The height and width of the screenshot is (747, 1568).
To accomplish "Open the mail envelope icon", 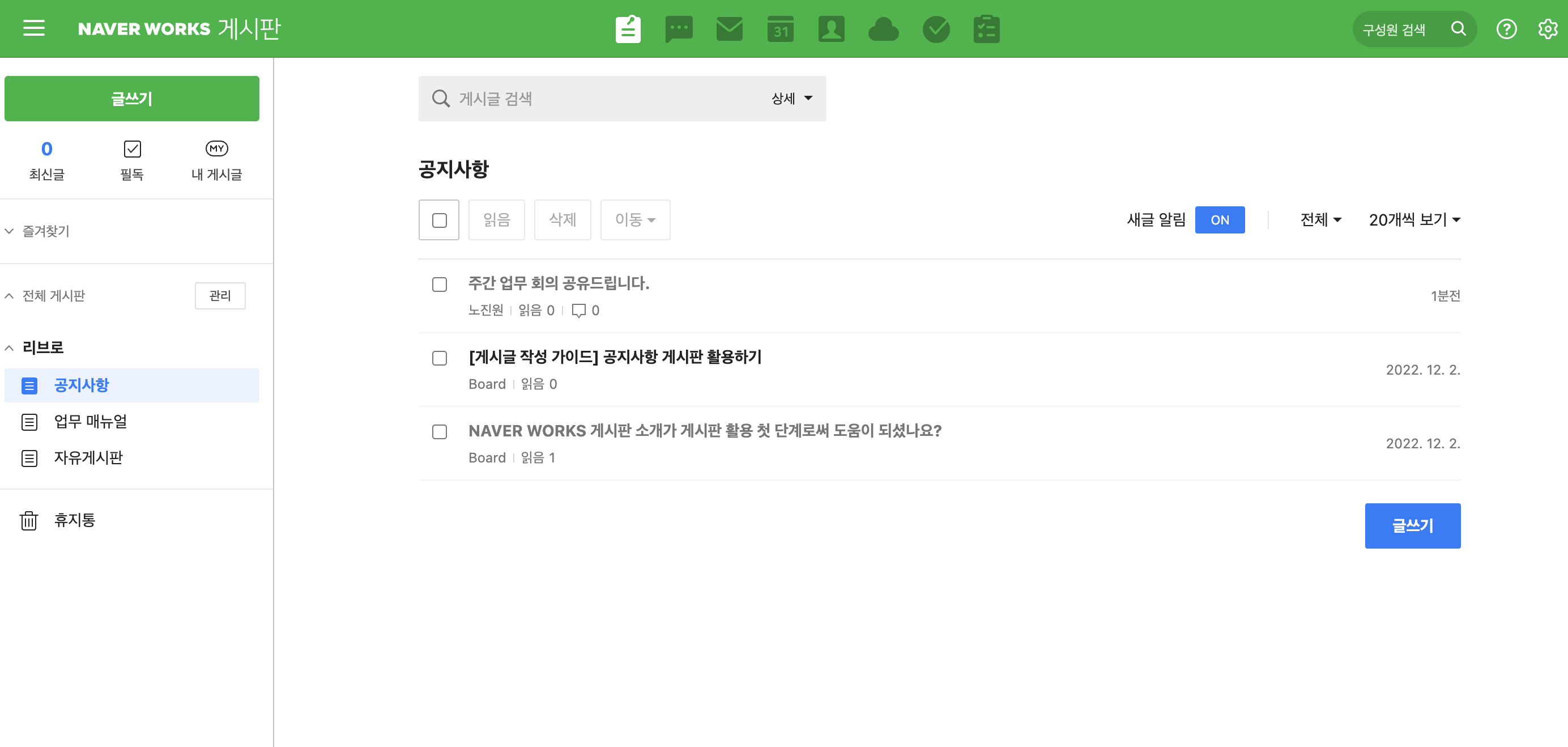I will pos(729,28).
